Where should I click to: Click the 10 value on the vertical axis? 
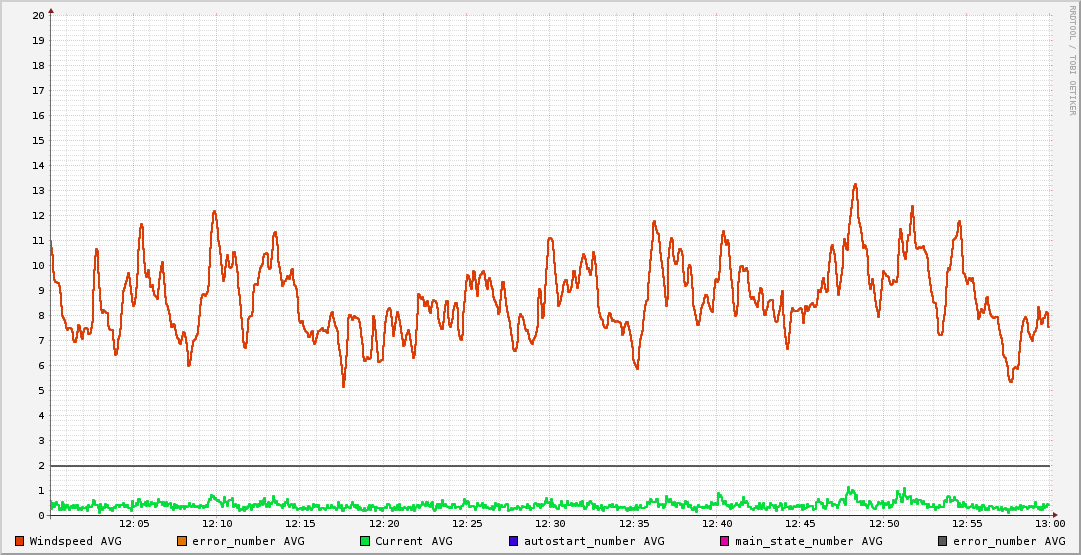pyautogui.click(x=38, y=266)
